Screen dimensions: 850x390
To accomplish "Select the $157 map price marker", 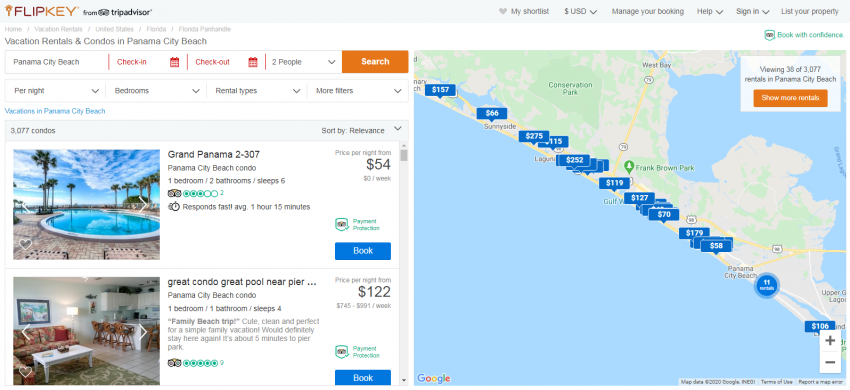I will pyautogui.click(x=440, y=90).
